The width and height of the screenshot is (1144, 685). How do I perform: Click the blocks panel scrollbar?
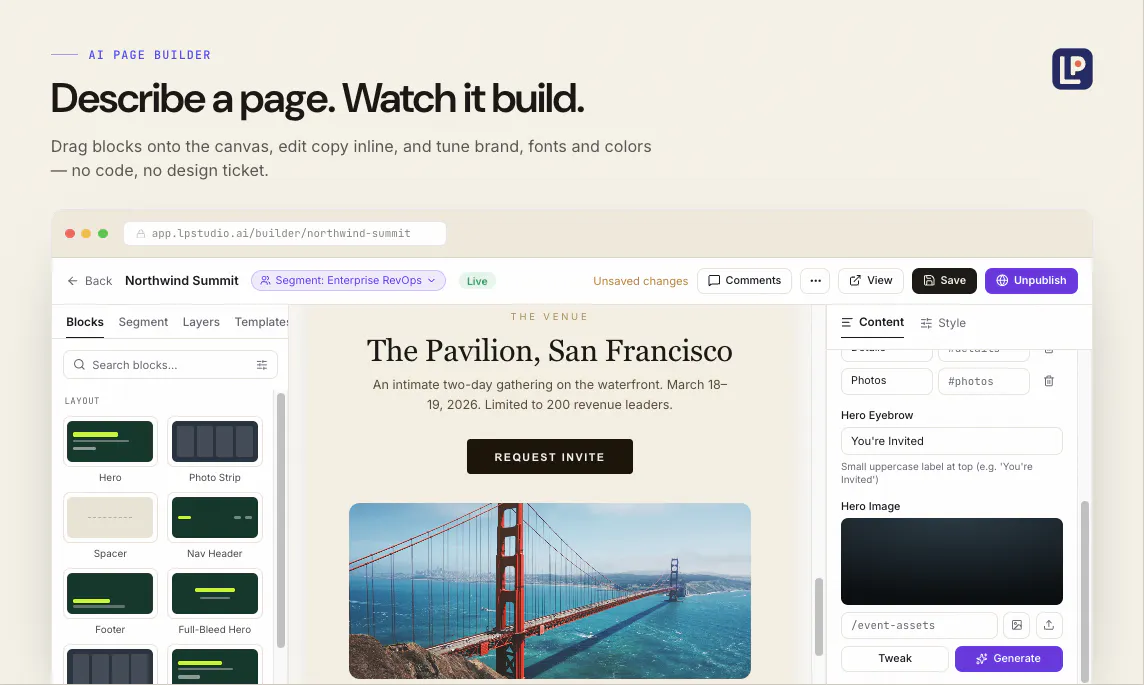[x=281, y=519]
